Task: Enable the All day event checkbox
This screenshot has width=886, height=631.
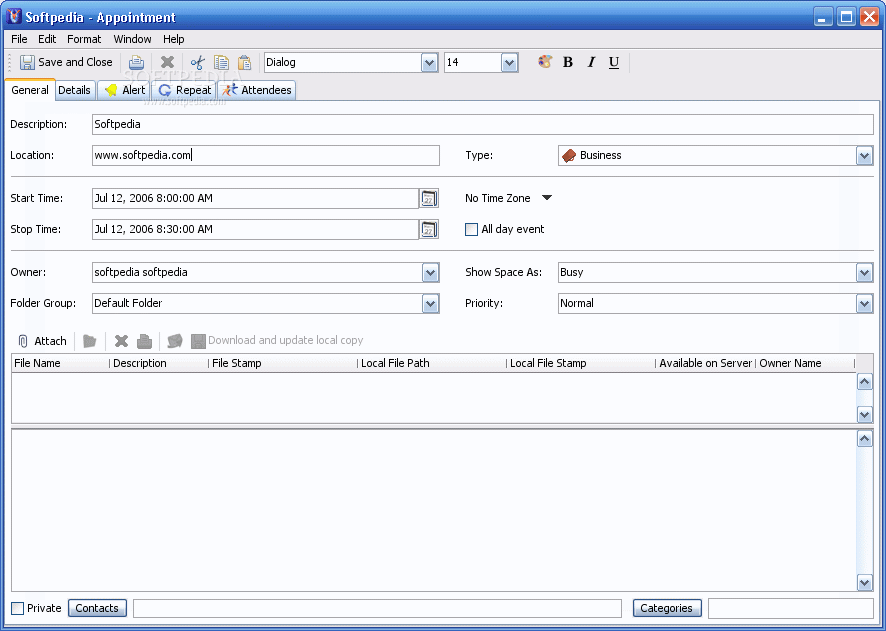Action: (471, 229)
